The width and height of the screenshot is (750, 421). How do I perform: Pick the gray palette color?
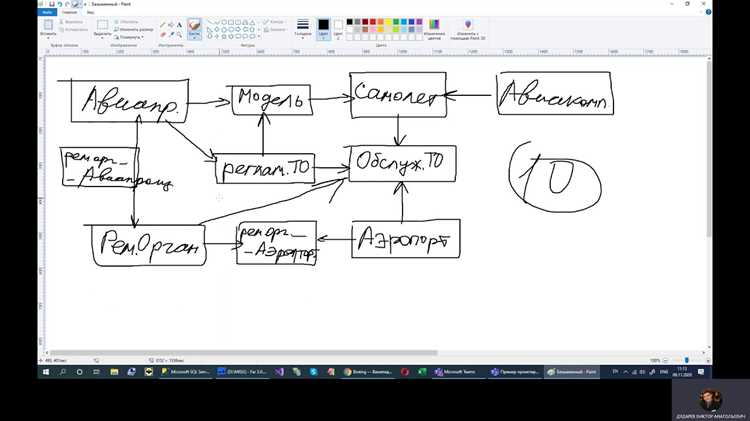click(x=357, y=22)
